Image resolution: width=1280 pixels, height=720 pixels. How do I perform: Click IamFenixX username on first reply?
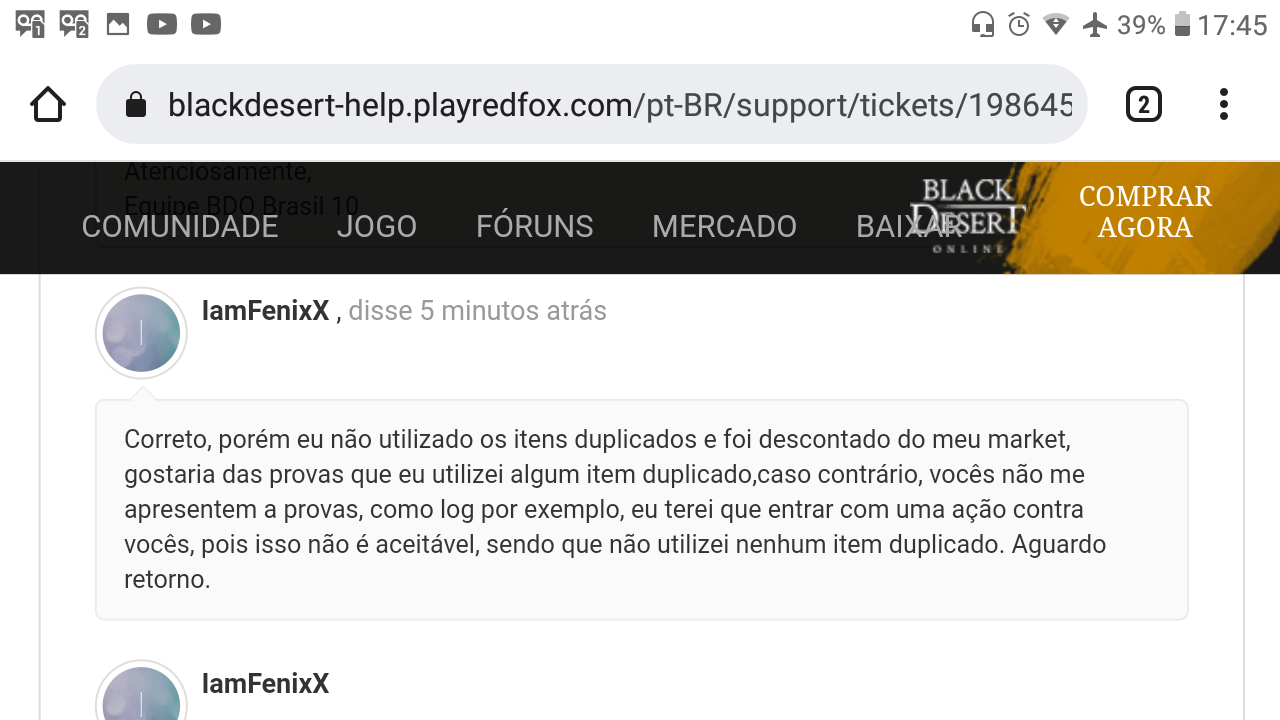click(265, 311)
